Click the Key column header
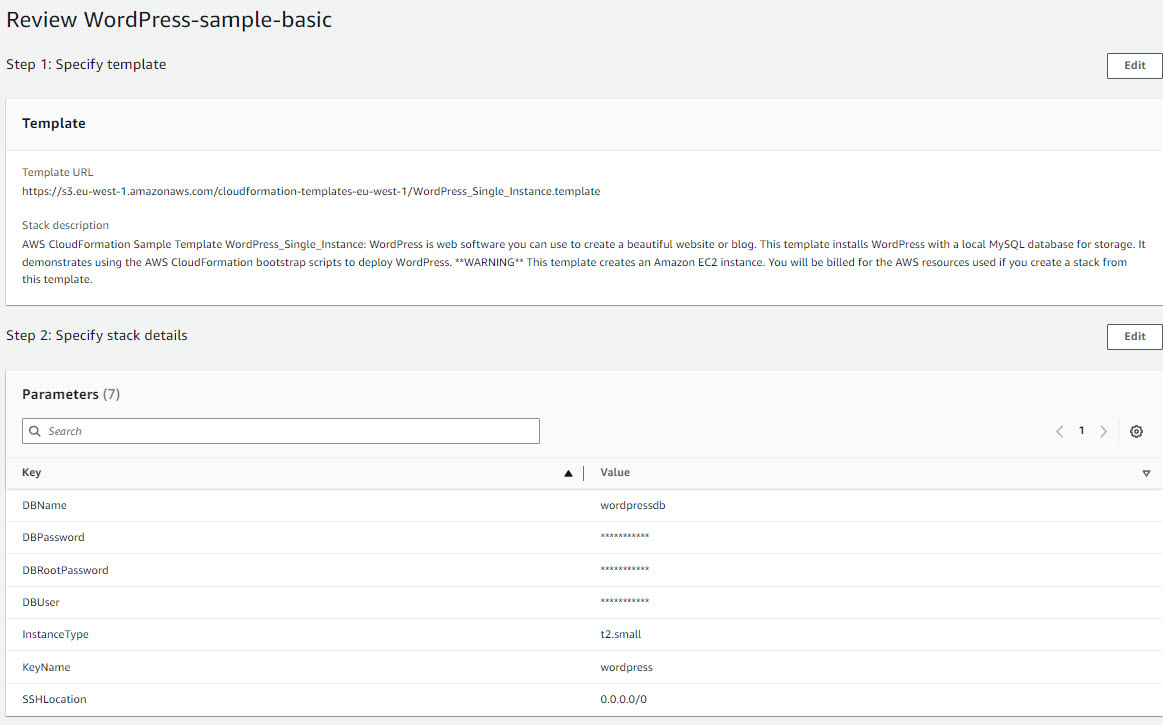This screenshot has width=1163, height=725. pyautogui.click(x=31, y=473)
